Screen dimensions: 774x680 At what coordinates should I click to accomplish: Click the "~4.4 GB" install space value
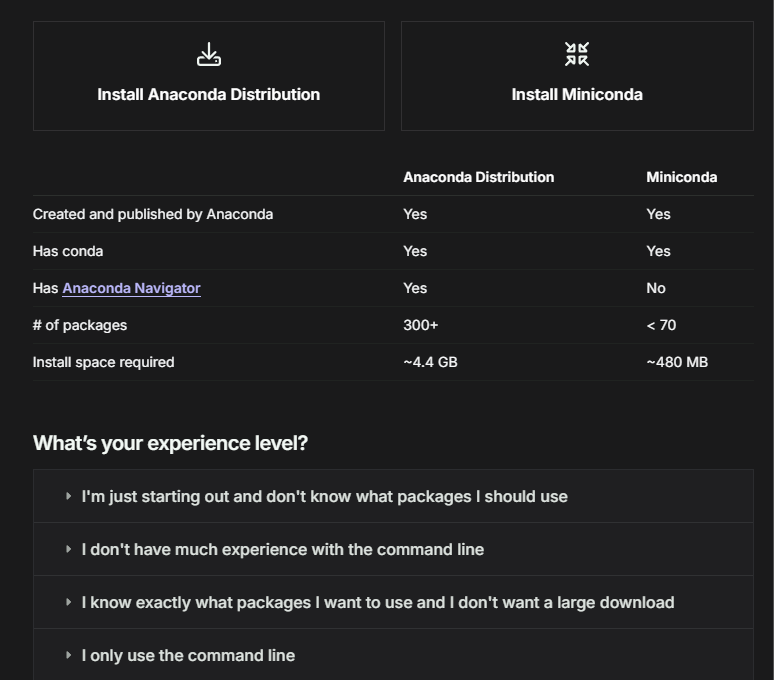point(430,362)
